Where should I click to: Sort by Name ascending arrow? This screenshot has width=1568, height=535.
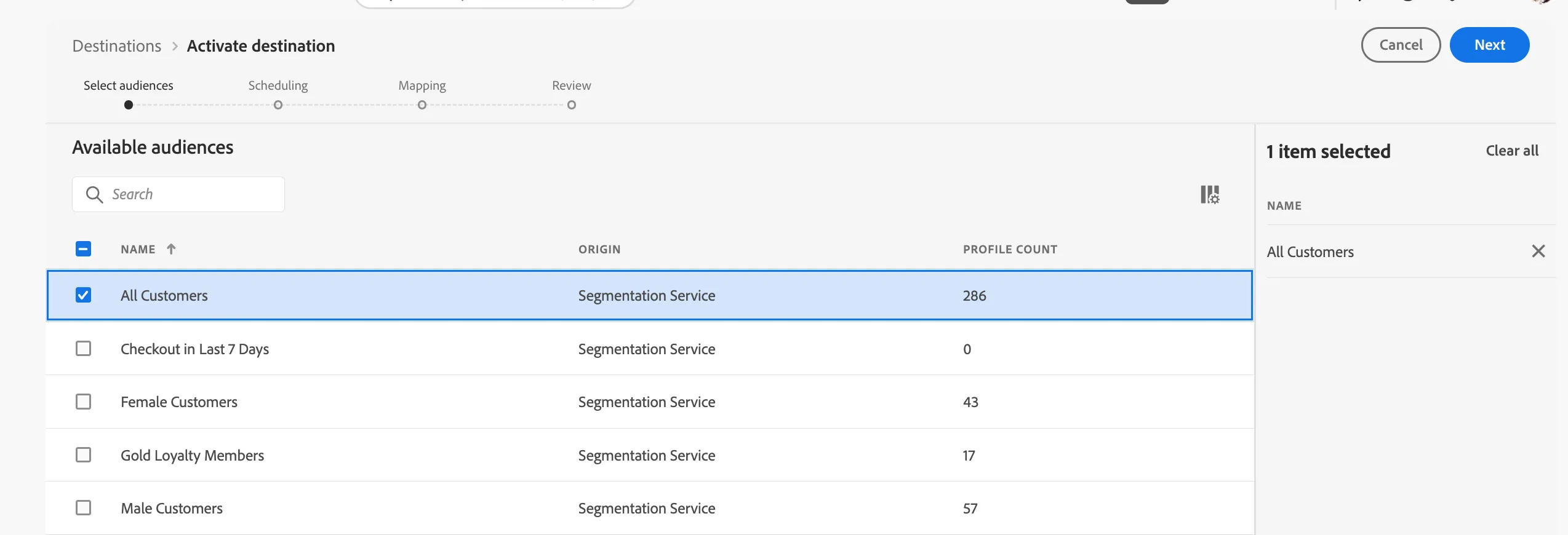tap(171, 249)
